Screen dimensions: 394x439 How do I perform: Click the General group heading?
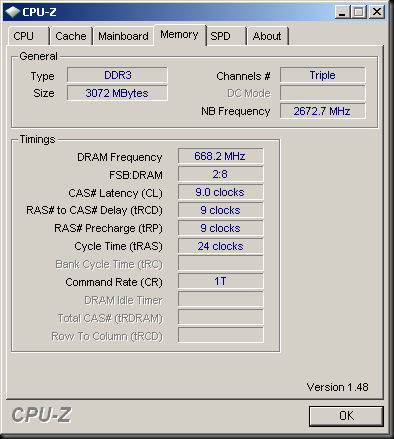(x=38, y=56)
